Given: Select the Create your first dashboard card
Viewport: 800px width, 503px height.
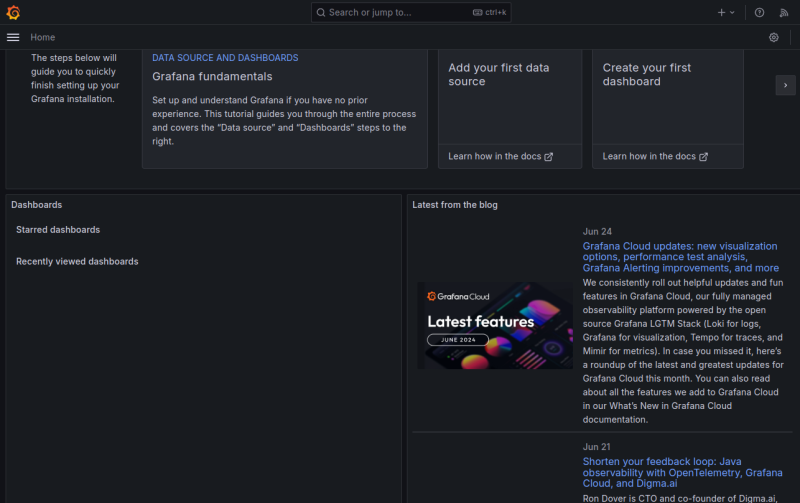Looking at the screenshot, I should pos(667,90).
